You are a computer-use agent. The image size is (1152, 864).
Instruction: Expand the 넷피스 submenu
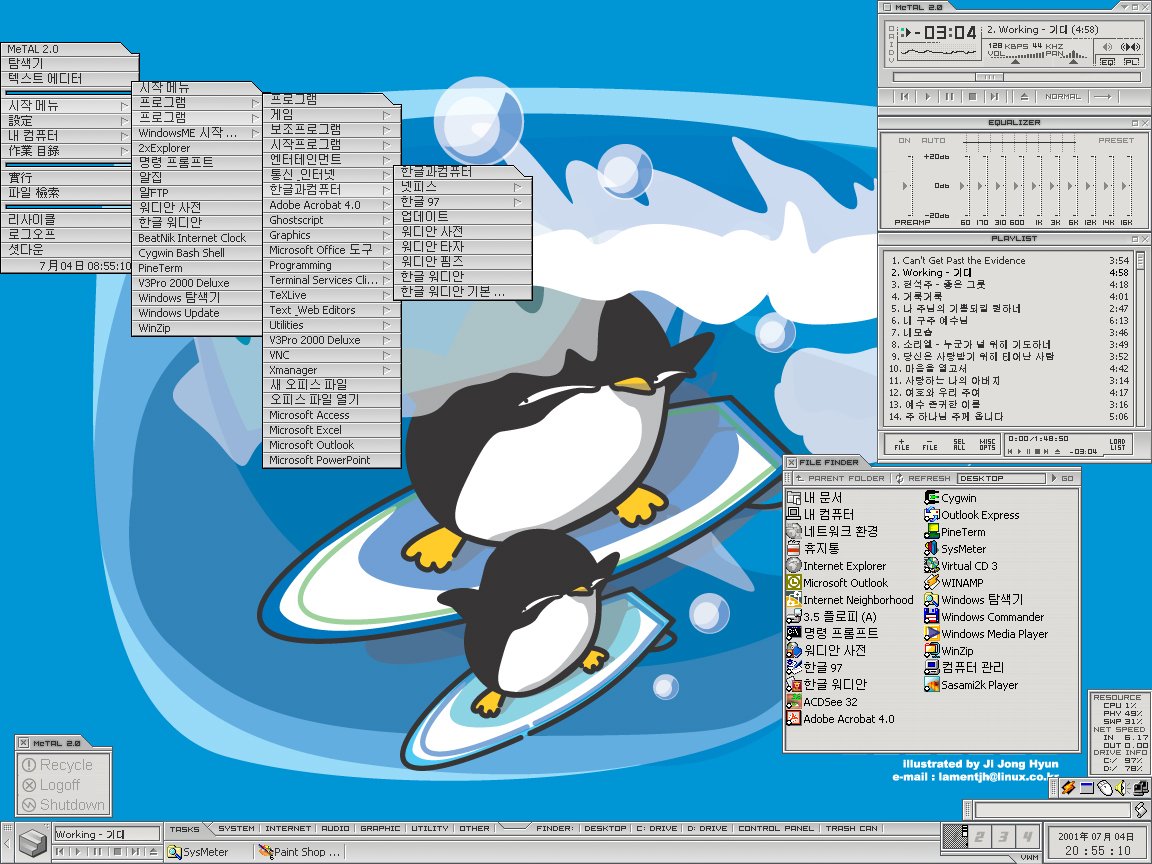(462, 187)
